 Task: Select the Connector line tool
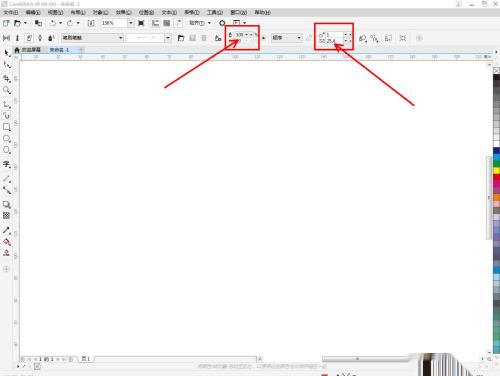tap(6, 190)
